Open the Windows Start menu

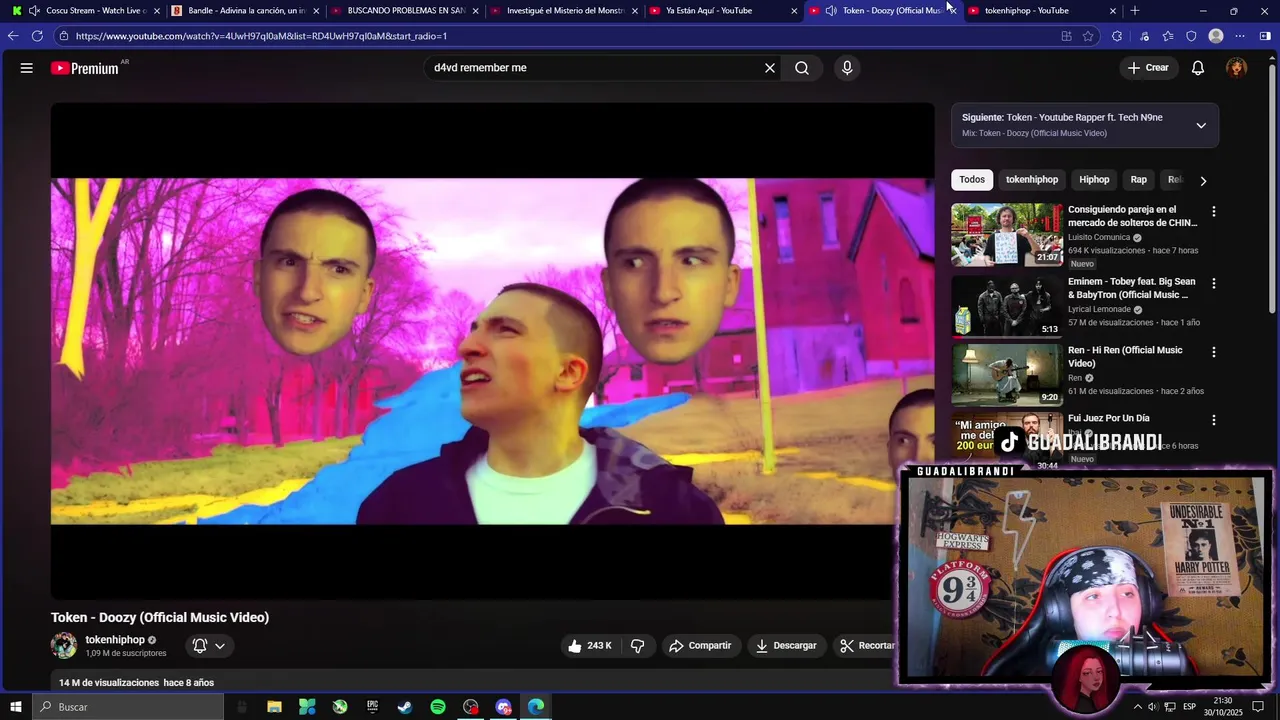click(x=16, y=707)
